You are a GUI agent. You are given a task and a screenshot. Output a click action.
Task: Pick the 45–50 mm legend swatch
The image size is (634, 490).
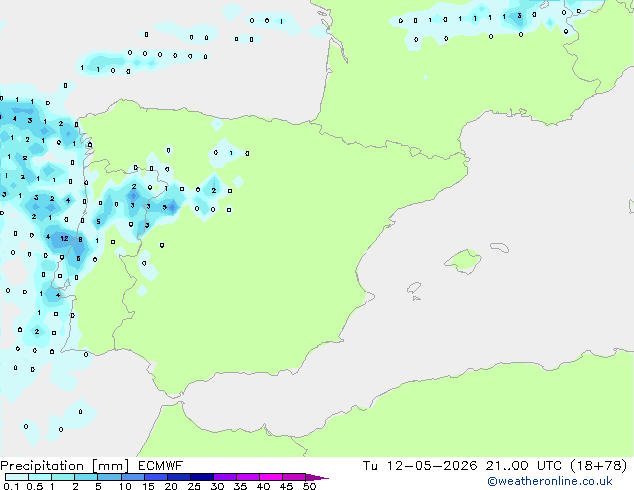pos(294,477)
